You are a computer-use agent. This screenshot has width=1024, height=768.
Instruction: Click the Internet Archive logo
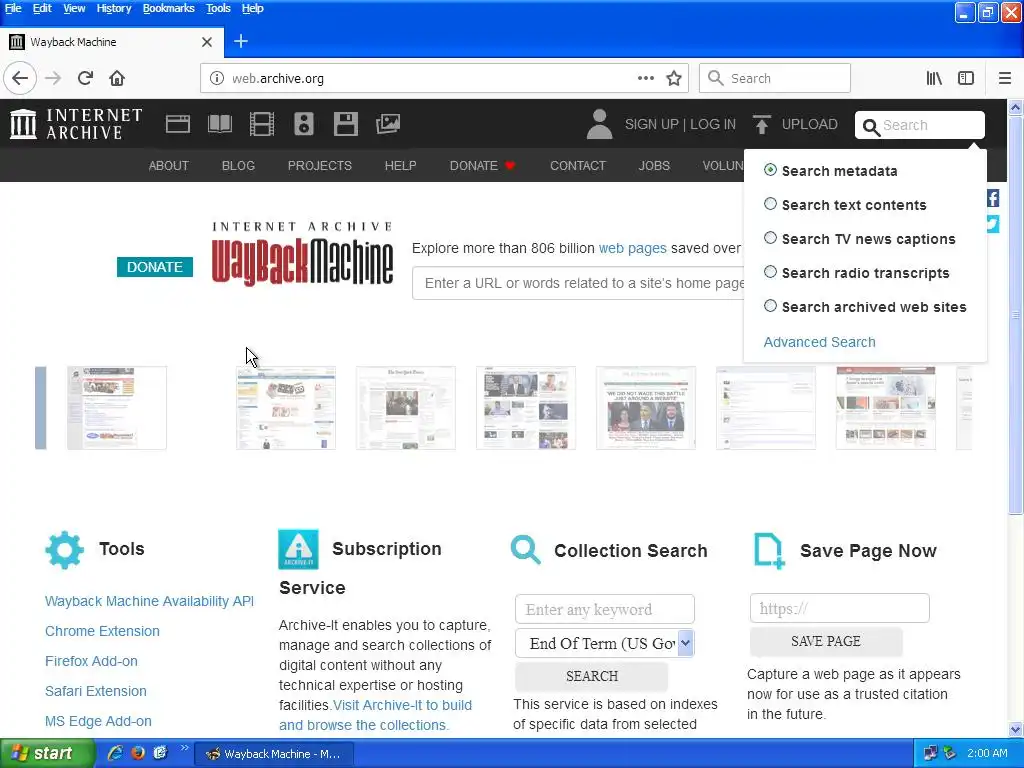tap(76, 124)
